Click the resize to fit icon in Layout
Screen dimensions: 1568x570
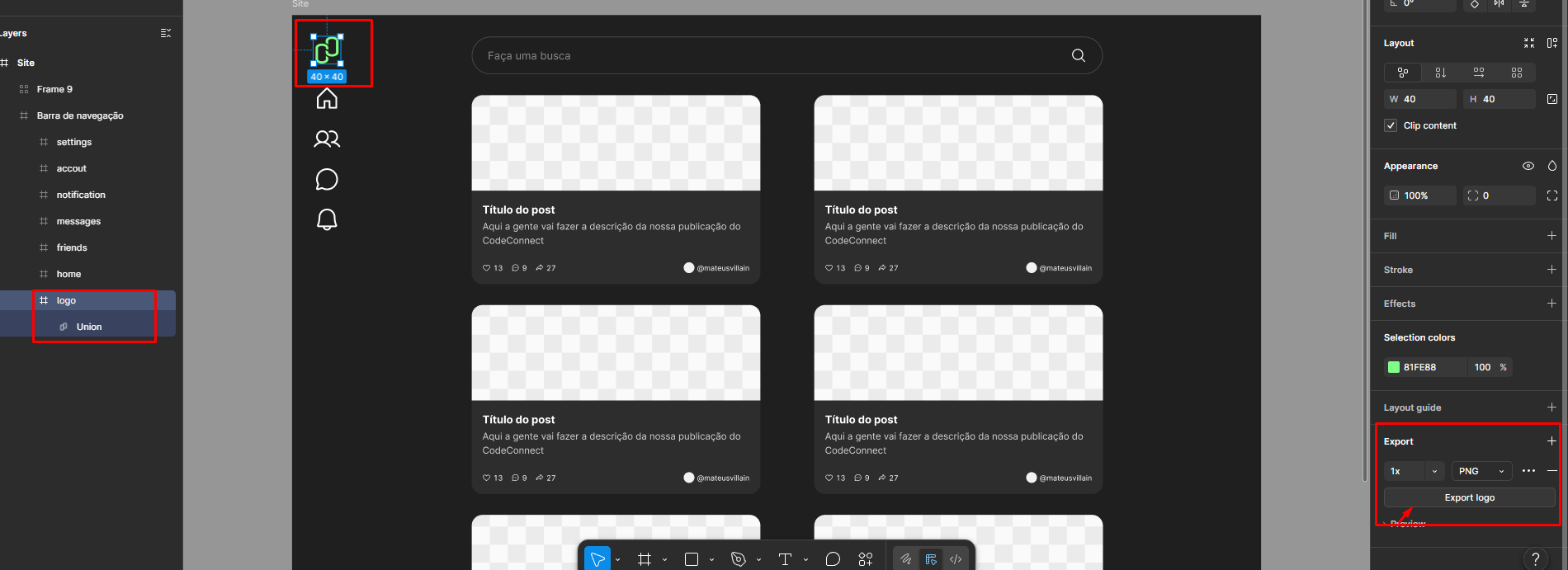1529,43
